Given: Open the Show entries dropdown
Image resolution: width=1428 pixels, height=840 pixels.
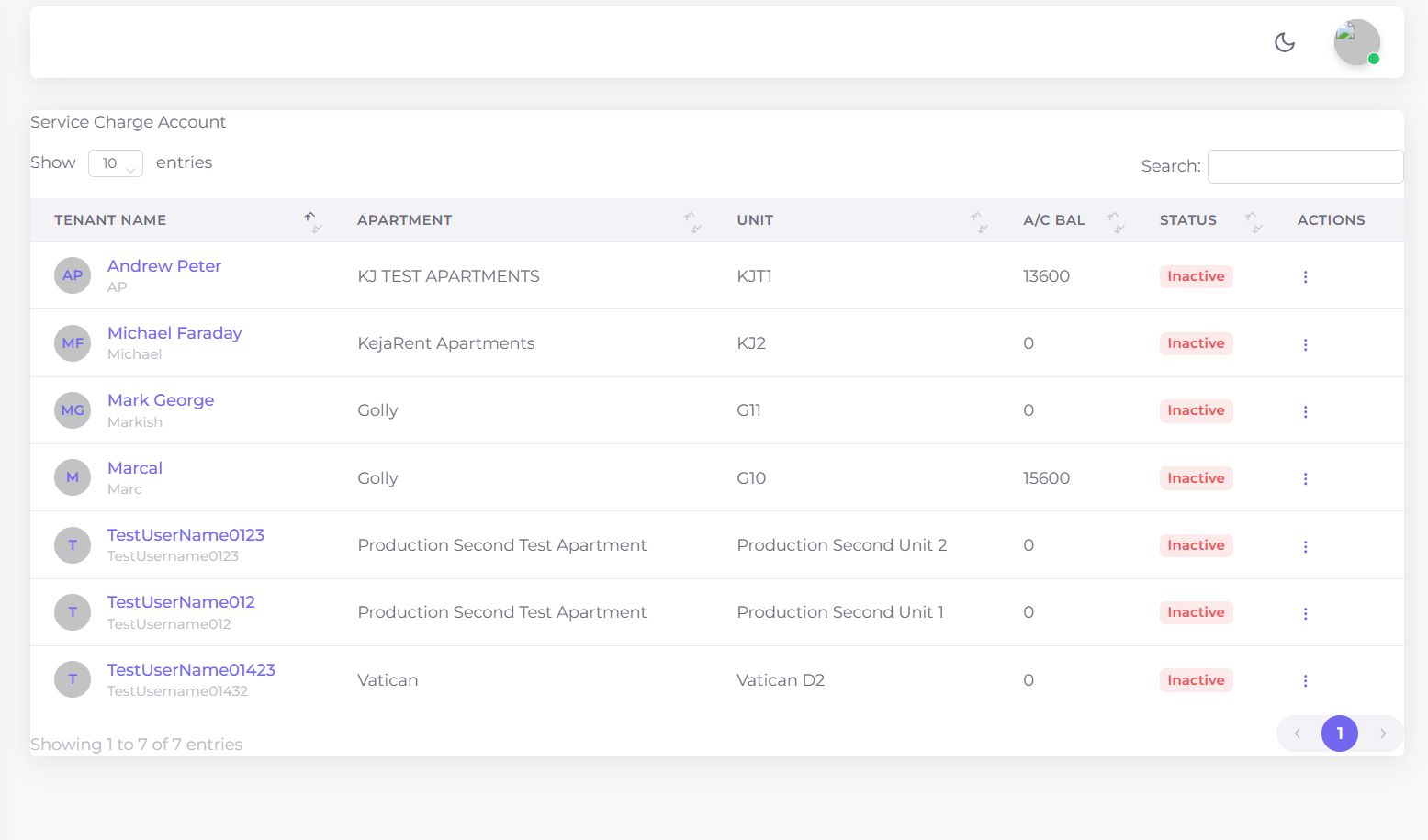Looking at the screenshot, I should (x=116, y=162).
